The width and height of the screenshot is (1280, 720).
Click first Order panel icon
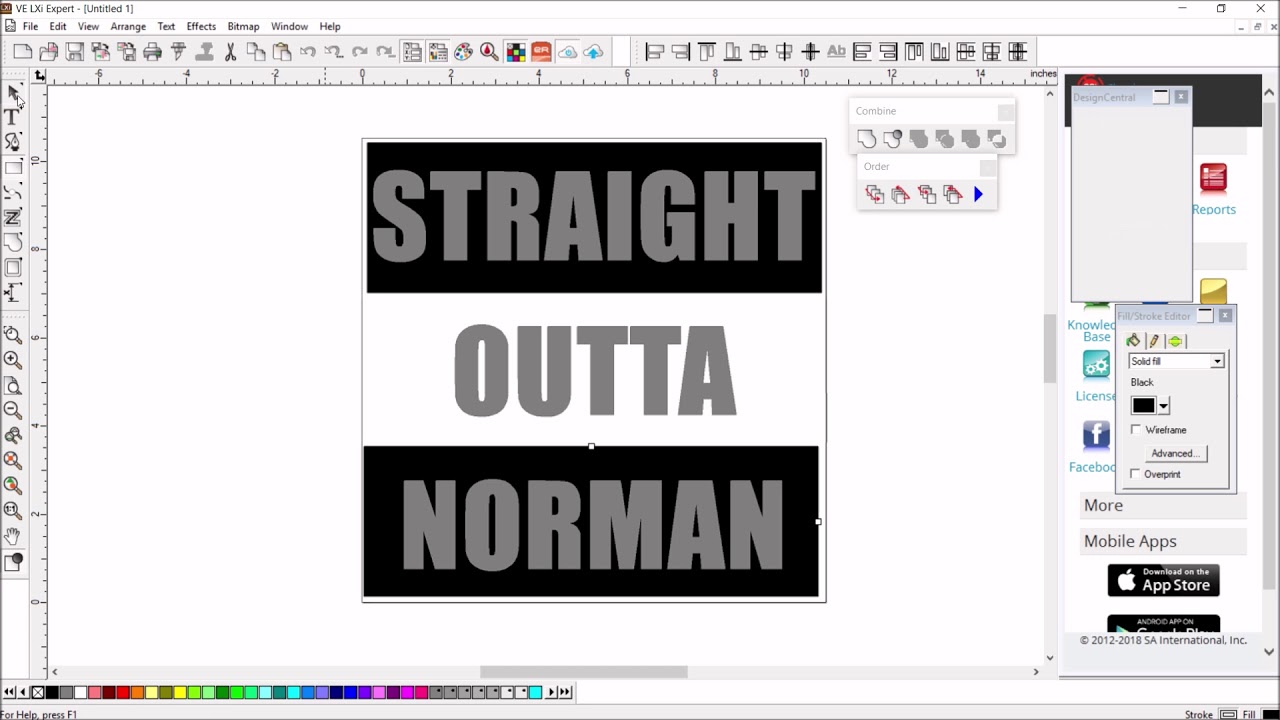[x=875, y=195]
